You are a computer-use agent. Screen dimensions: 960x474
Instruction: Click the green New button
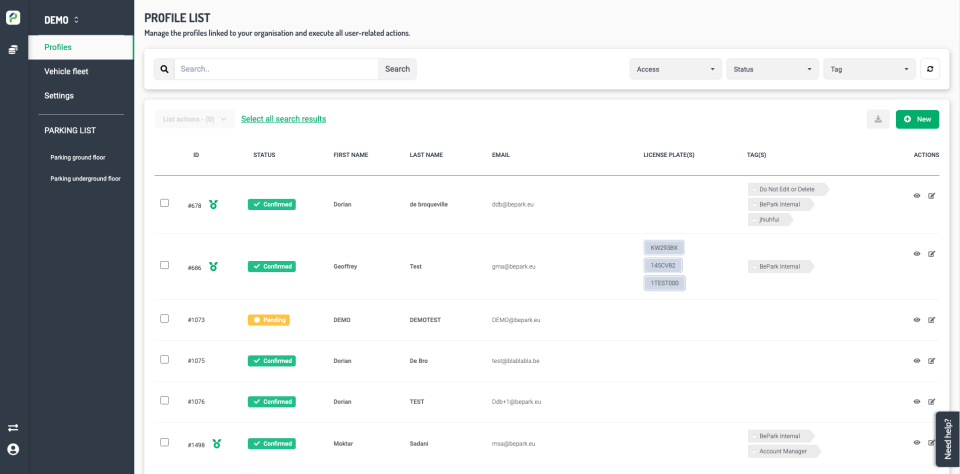pyautogui.click(x=917, y=119)
